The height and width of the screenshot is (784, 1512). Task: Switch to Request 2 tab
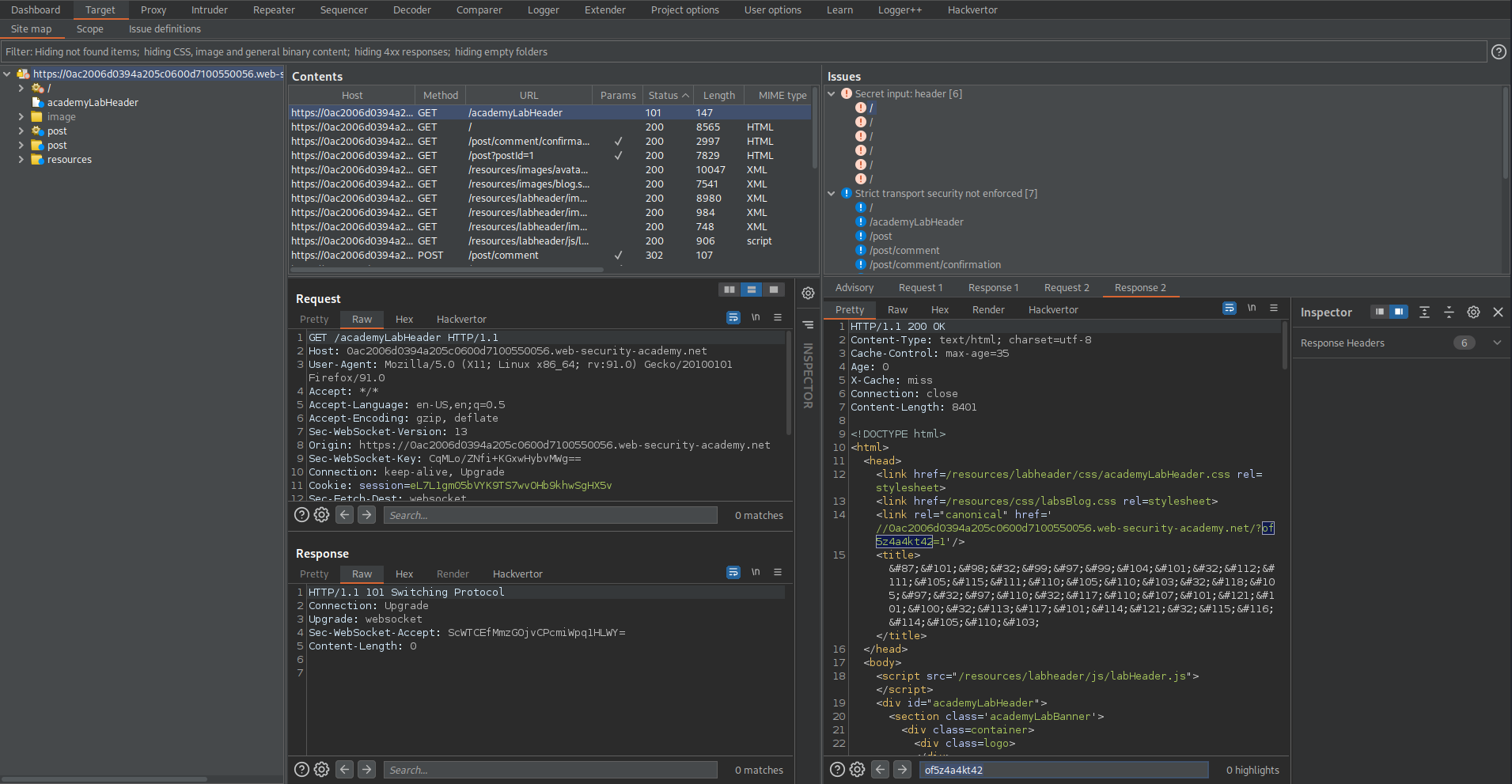click(x=1067, y=287)
